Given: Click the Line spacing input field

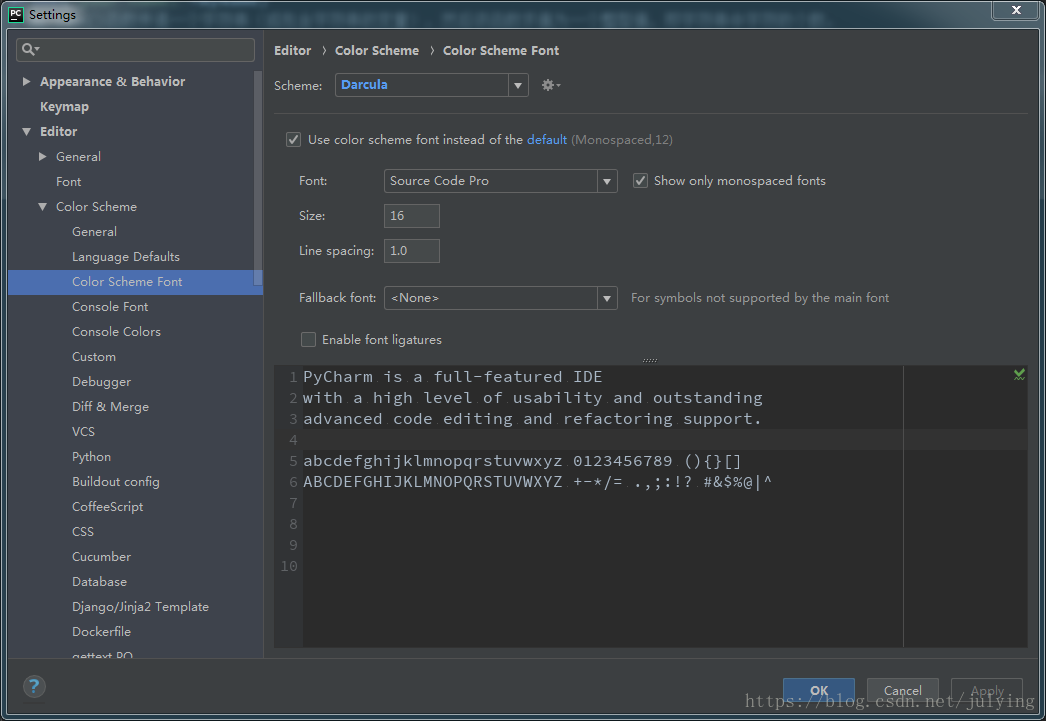Looking at the screenshot, I should [412, 251].
